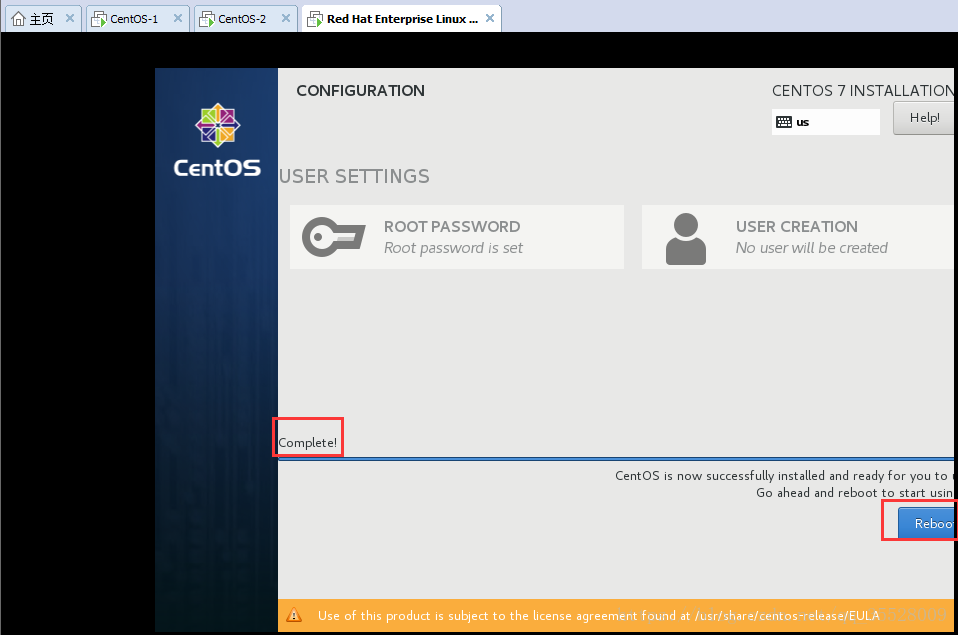Close the 主页 tab
This screenshot has height=635, width=958.
pyautogui.click(x=70, y=18)
